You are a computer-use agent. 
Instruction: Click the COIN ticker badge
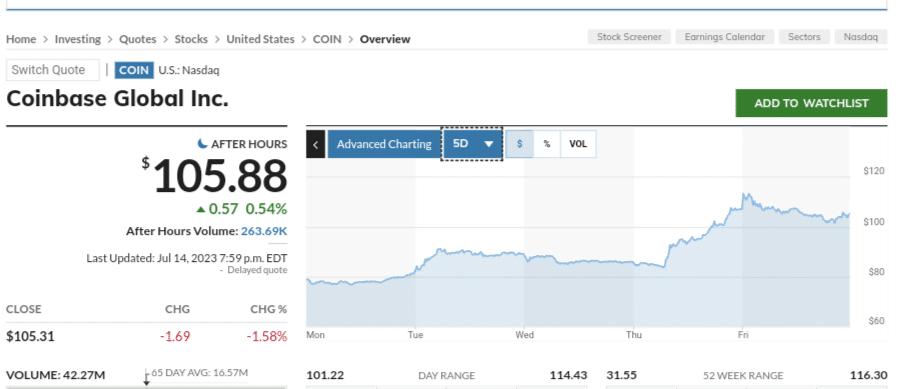click(134, 70)
